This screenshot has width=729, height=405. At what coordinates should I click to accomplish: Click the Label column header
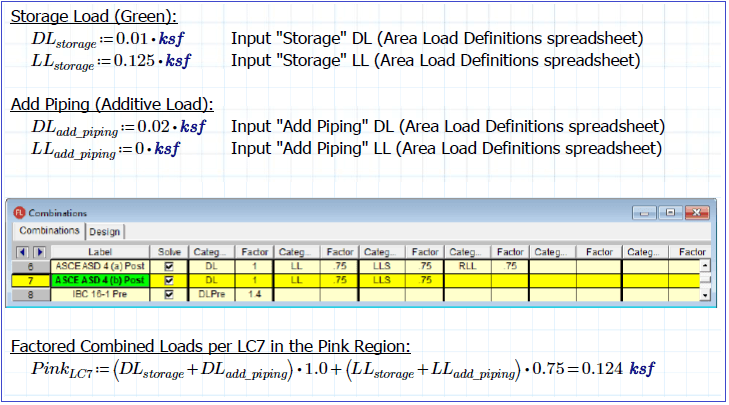point(101,252)
